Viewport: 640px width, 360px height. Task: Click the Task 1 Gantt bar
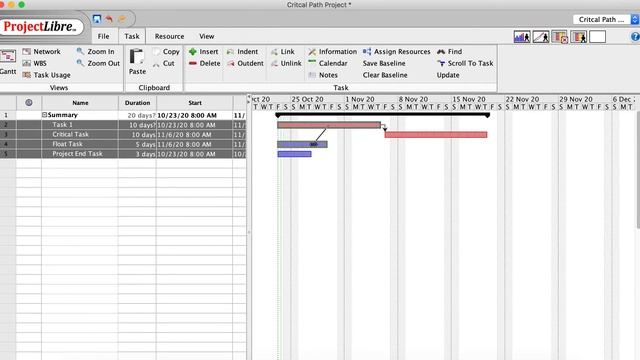coord(329,125)
